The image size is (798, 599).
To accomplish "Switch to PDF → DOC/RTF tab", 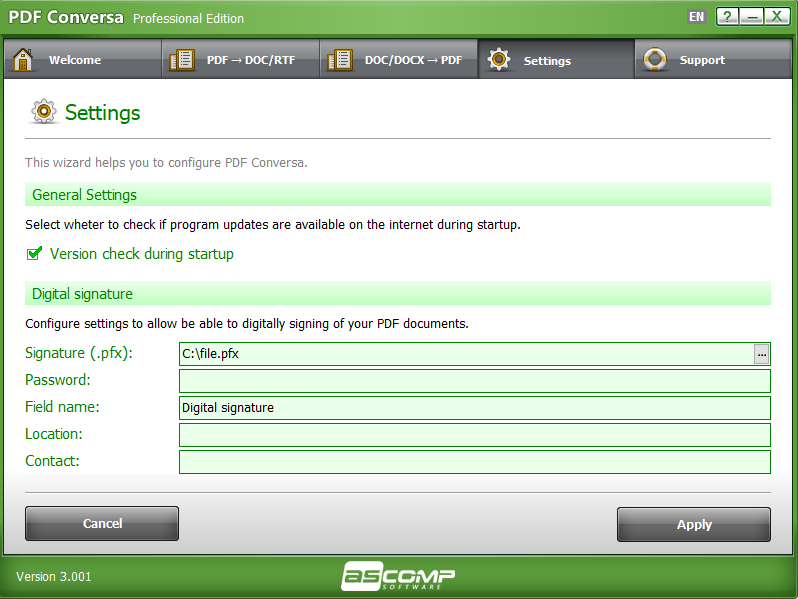I will pyautogui.click(x=241, y=60).
